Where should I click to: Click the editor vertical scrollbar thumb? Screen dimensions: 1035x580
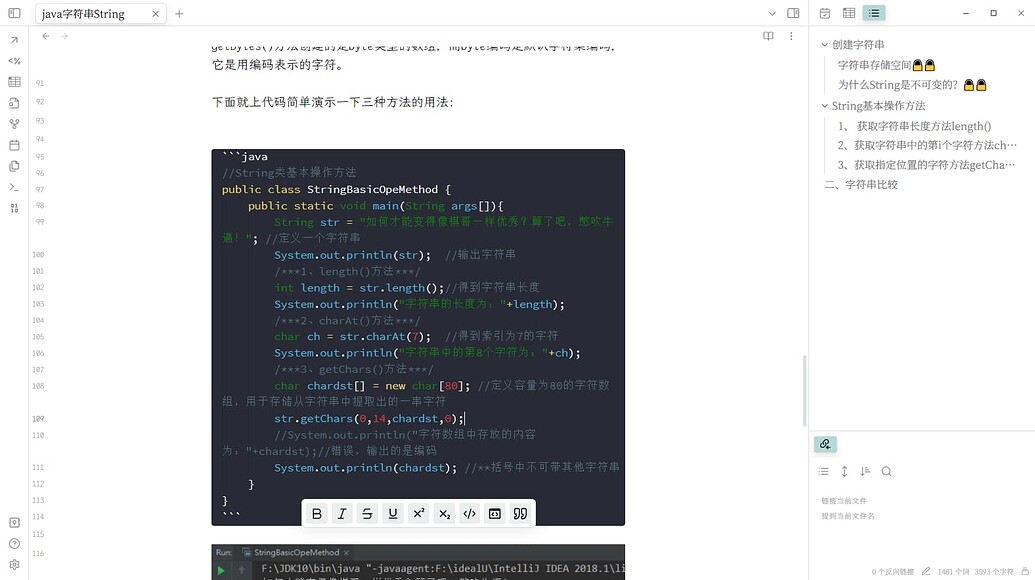coord(805,391)
